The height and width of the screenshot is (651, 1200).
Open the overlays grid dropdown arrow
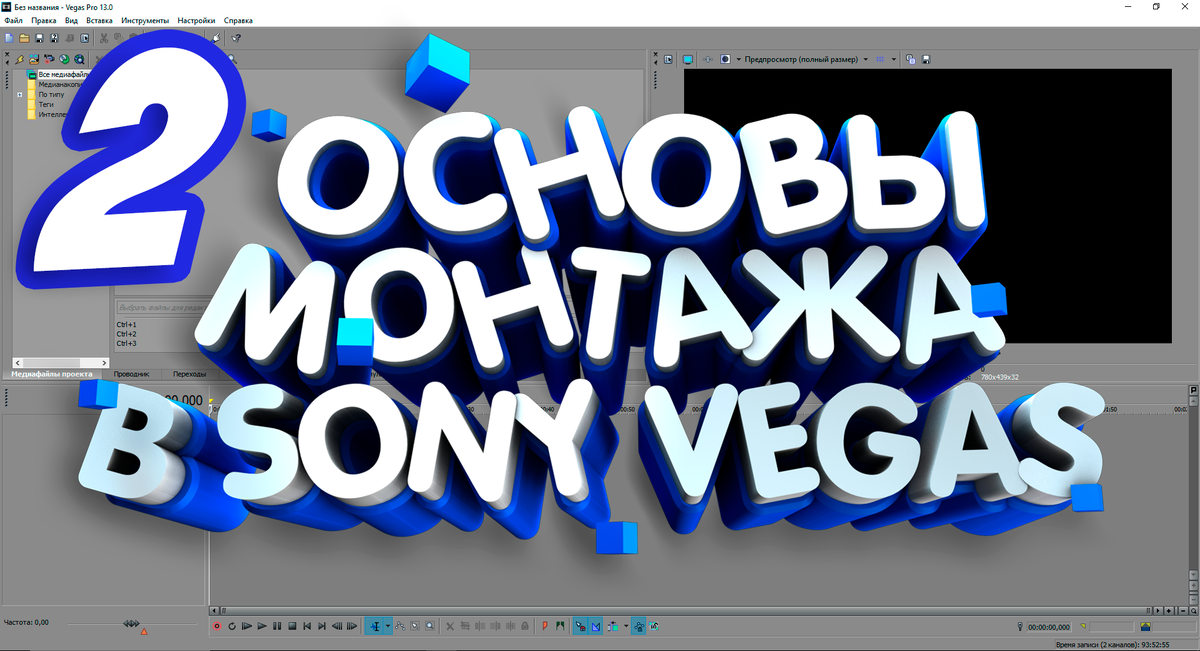point(894,60)
